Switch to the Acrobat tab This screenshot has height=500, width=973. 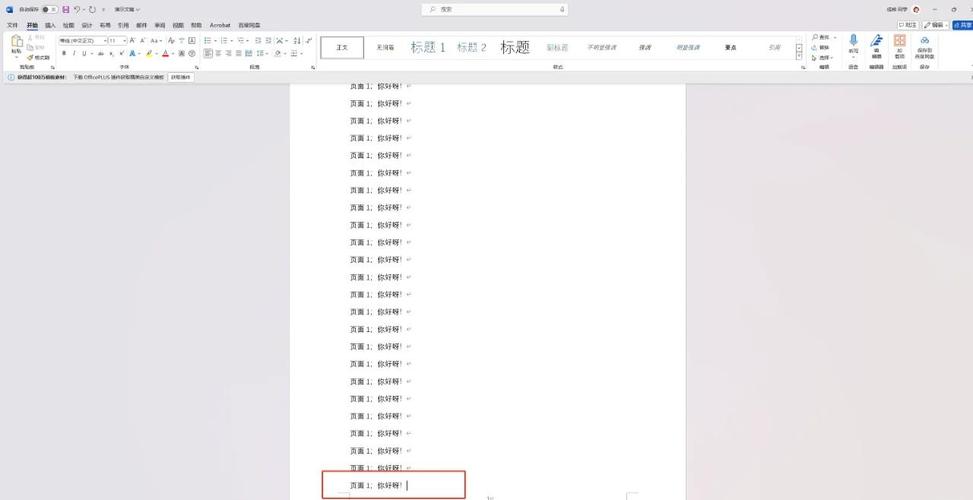click(220, 25)
